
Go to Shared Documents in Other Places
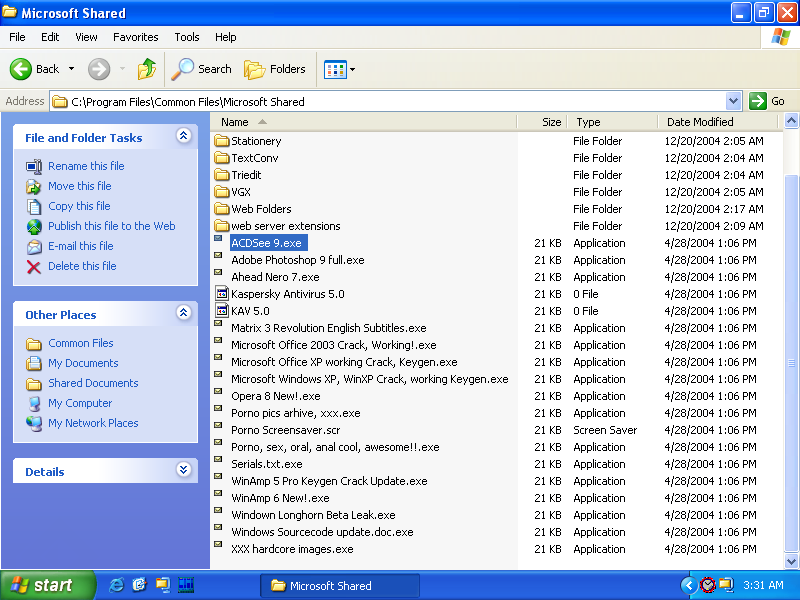tap(93, 383)
